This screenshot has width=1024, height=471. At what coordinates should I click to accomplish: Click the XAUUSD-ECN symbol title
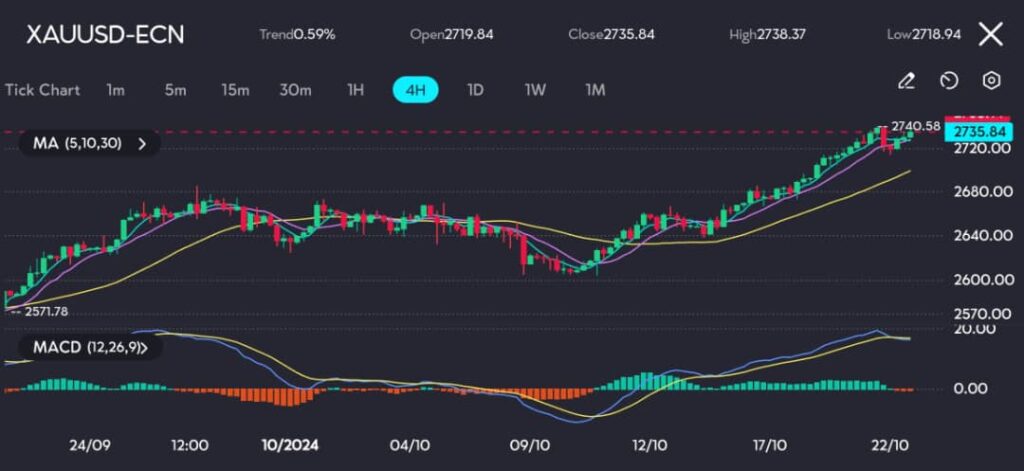pyautogui.click(x=105, y=35)
